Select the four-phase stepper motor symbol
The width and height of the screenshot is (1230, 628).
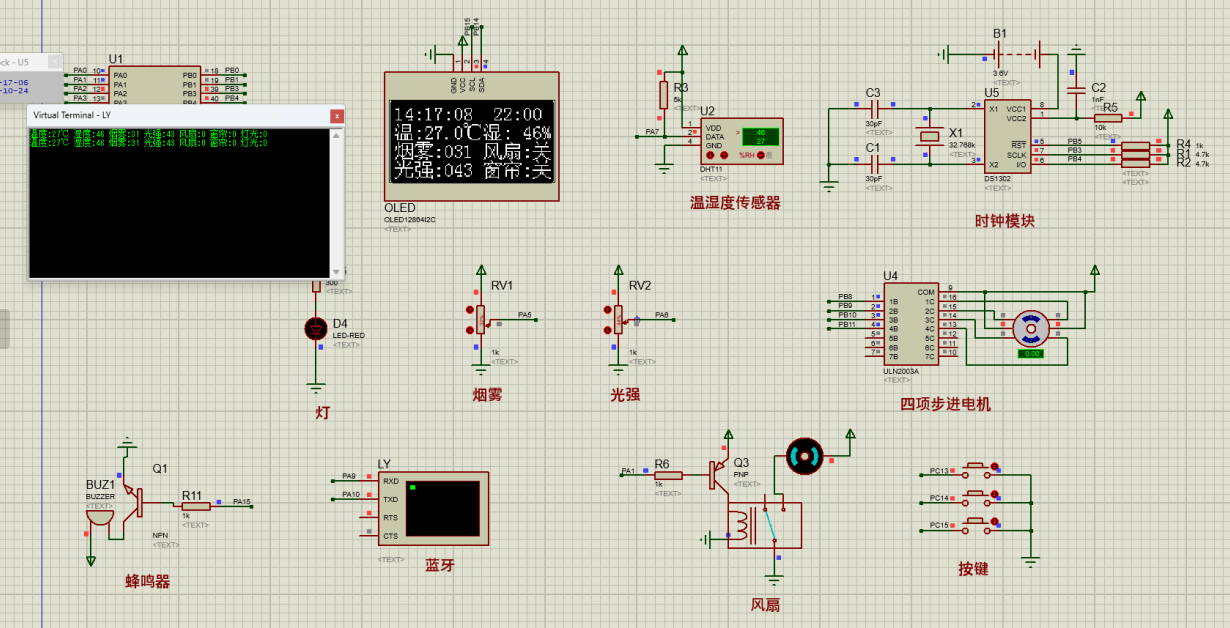pyautogui.click(x=1032, y=330)
